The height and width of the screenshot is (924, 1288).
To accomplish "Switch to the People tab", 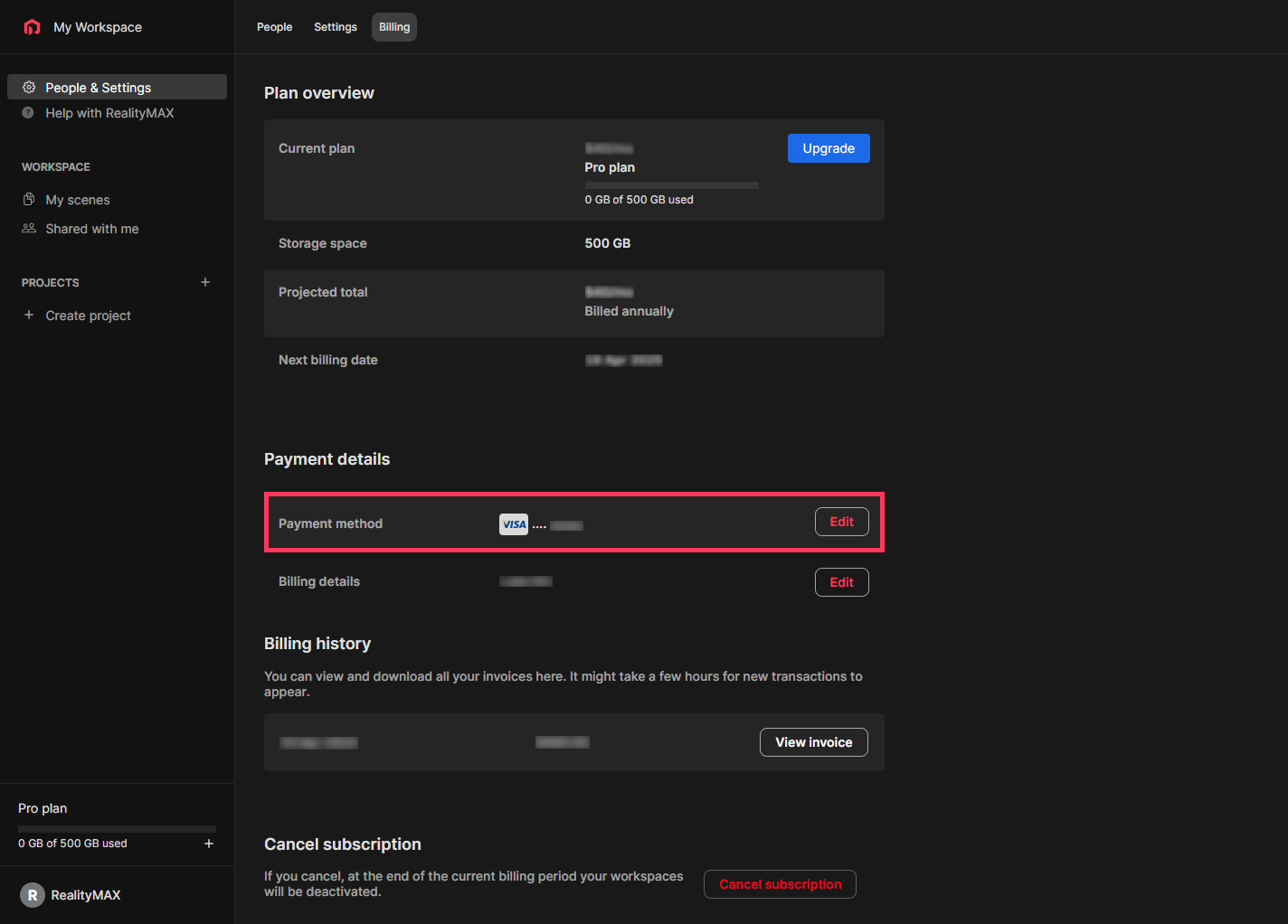I will [x=274, y=26].
